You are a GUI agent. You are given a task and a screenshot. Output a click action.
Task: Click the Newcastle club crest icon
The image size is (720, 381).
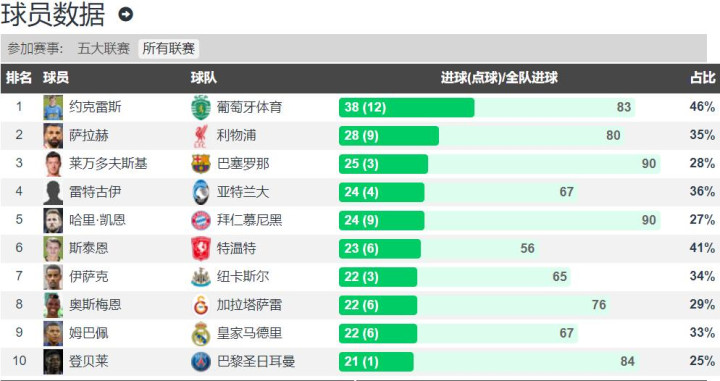[x=201, y=277]
